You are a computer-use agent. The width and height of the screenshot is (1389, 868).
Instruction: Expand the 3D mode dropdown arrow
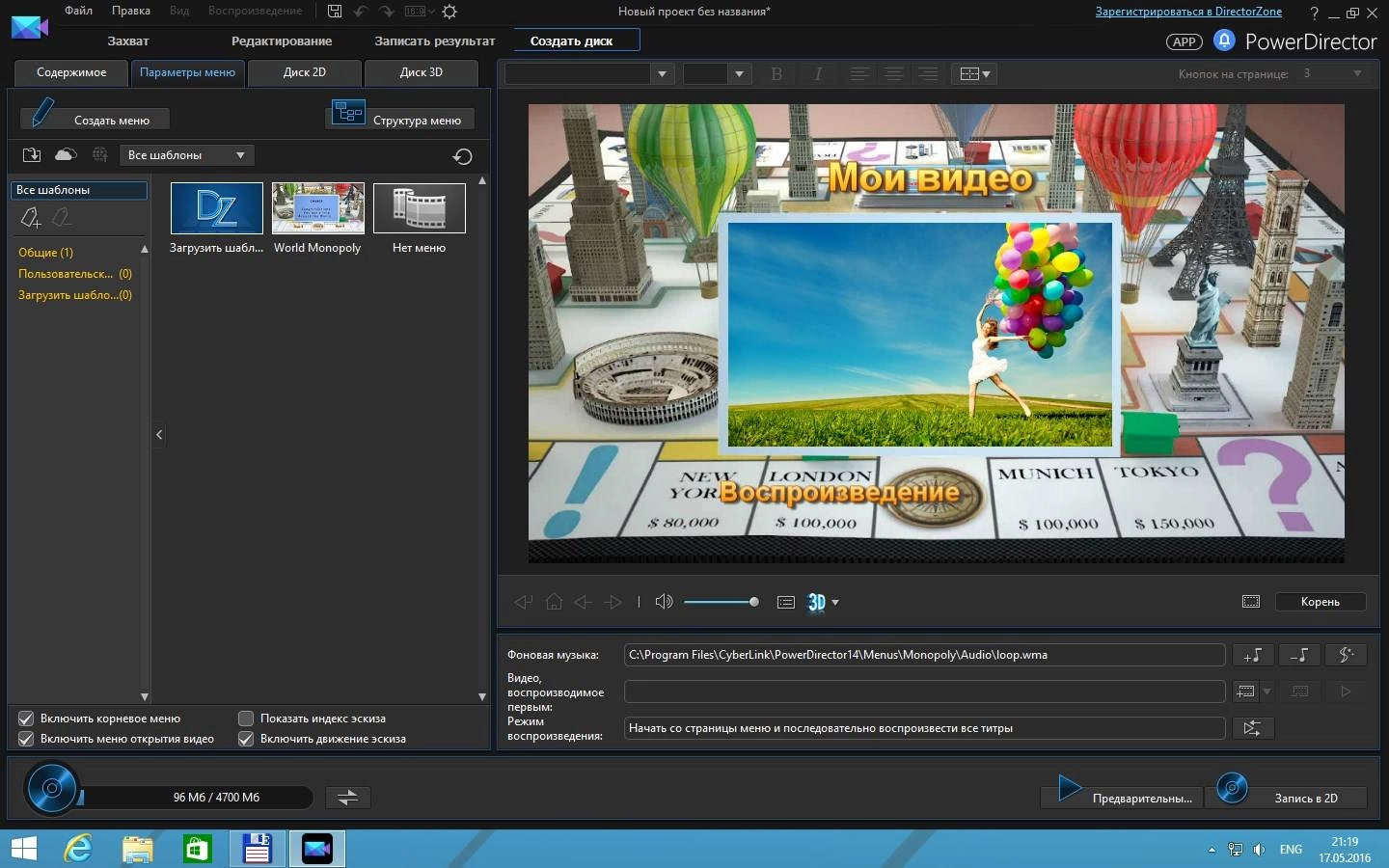(x=835, y=603)
